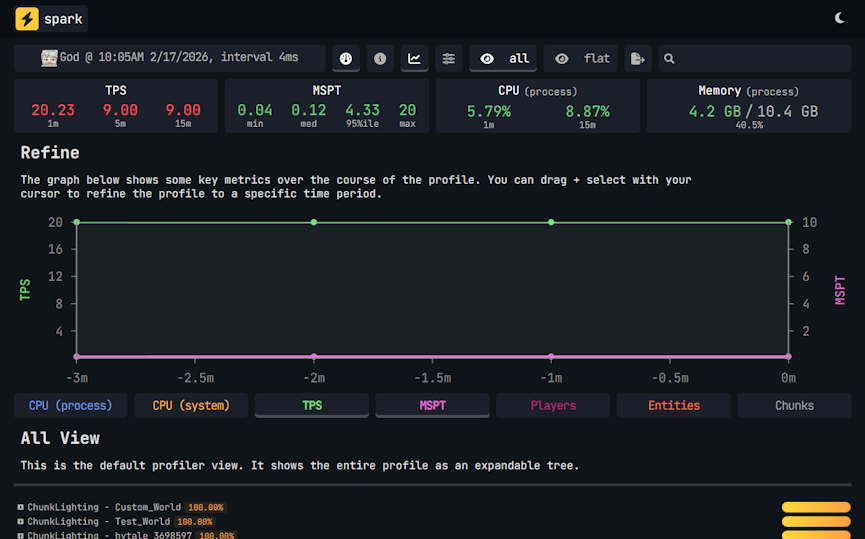Screen dimensions: 865x539
Task: Click the '4.2 GB' memory used value
Action: (x=715, y=111)
